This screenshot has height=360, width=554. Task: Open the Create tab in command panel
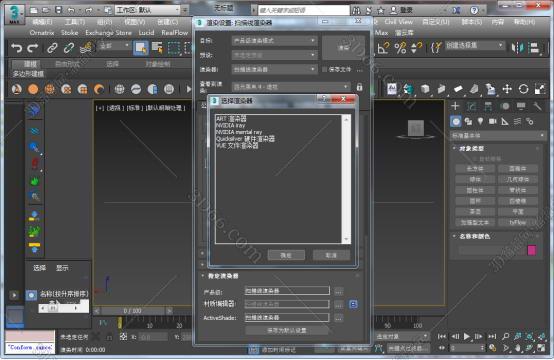tap(455, 106)
